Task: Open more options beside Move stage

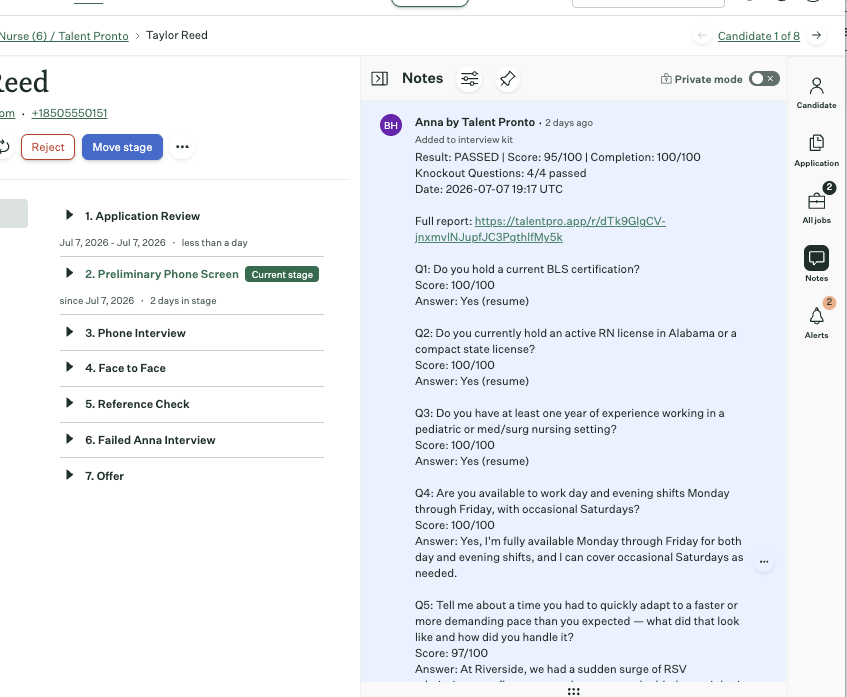Action: pos(182,147)
